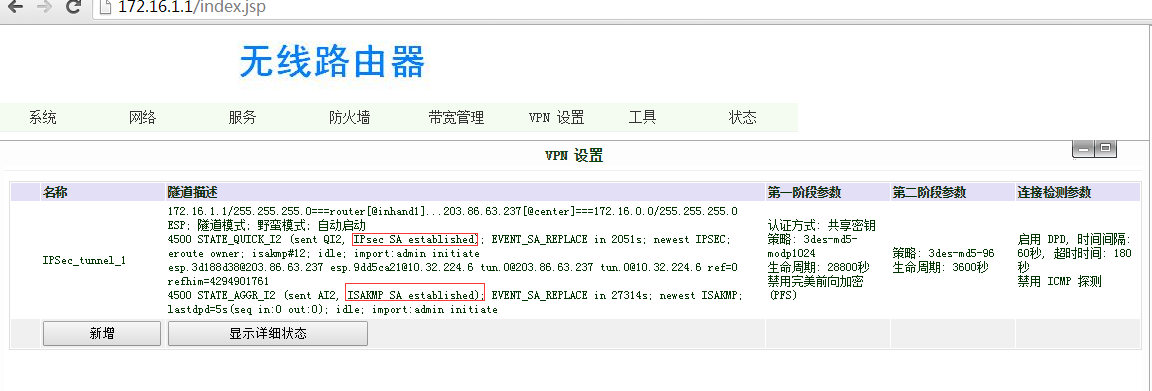Open the VPN 设置 menu in navigation bar

tap(556, 118)
